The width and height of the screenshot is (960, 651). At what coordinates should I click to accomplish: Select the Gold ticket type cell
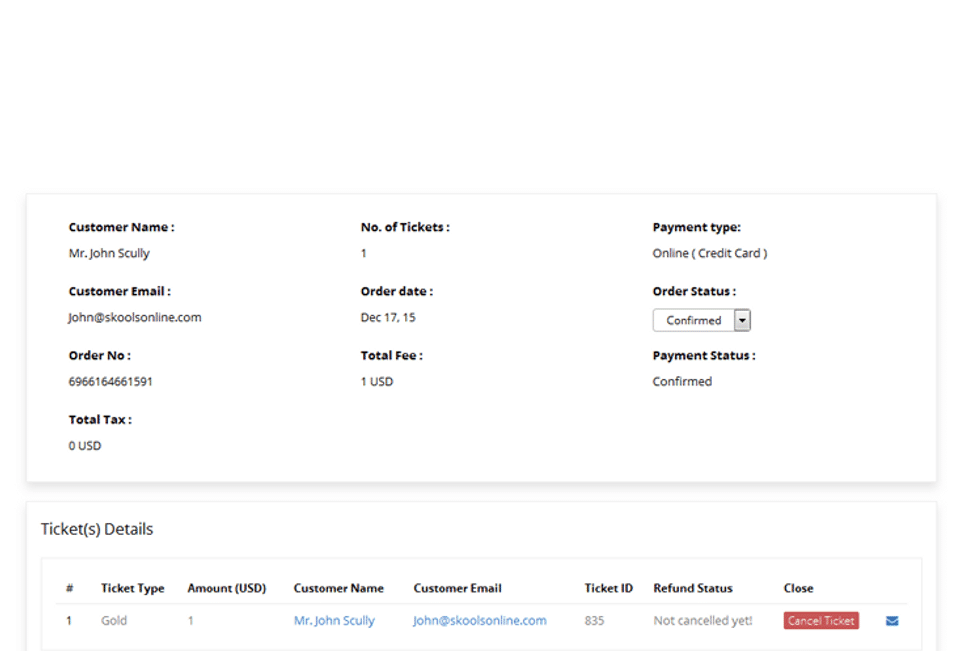pyautogui.click(x=114, y=621)
